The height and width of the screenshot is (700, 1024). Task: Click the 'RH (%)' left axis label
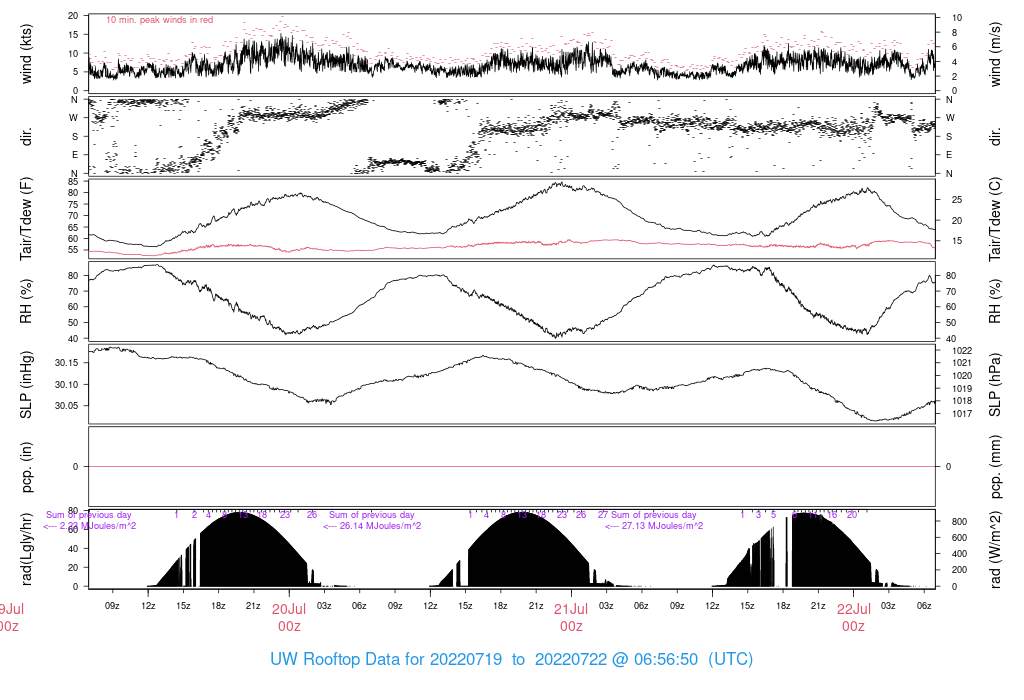26,301
